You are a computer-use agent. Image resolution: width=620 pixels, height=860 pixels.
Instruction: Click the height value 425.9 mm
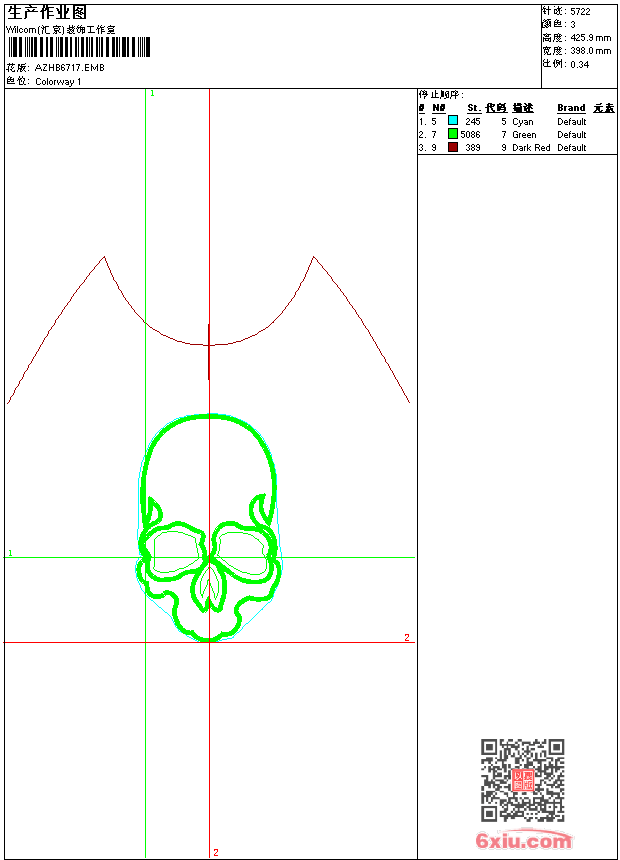click(x=590, y=37)
